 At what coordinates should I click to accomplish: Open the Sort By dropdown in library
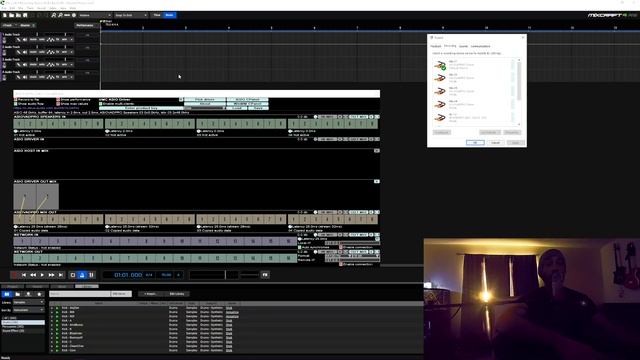[28, 310]
